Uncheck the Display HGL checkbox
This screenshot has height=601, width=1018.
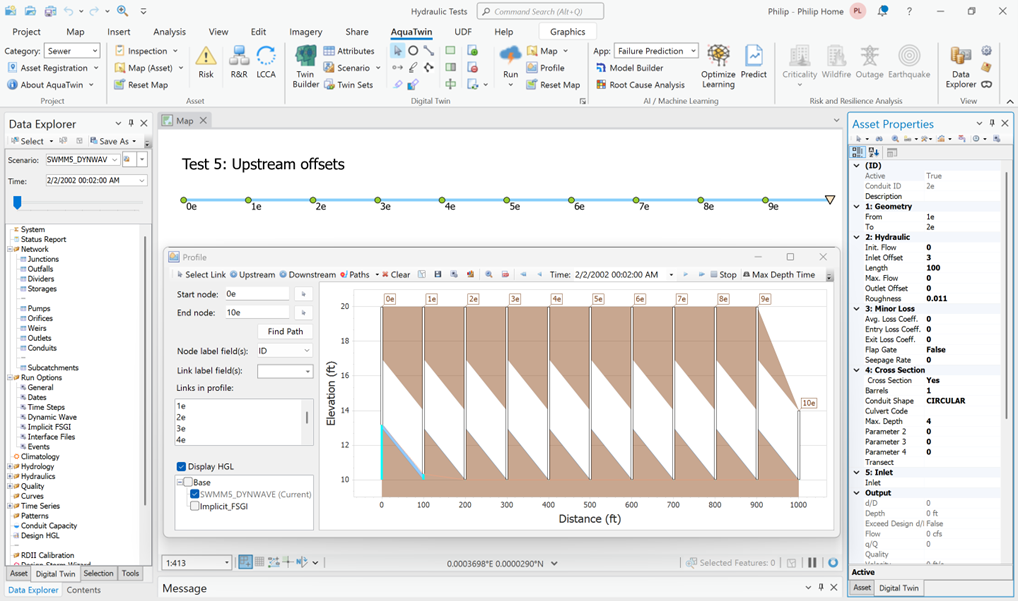(181, 466)
